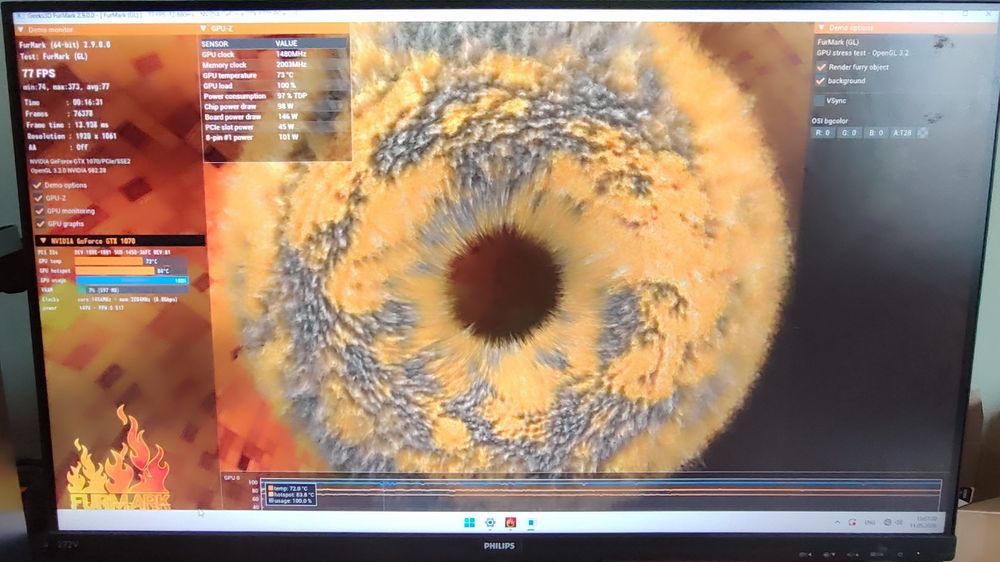1000x562 pixels.
Task: Click the min/max/avg FPS line
Action: [x=66, y=87]
